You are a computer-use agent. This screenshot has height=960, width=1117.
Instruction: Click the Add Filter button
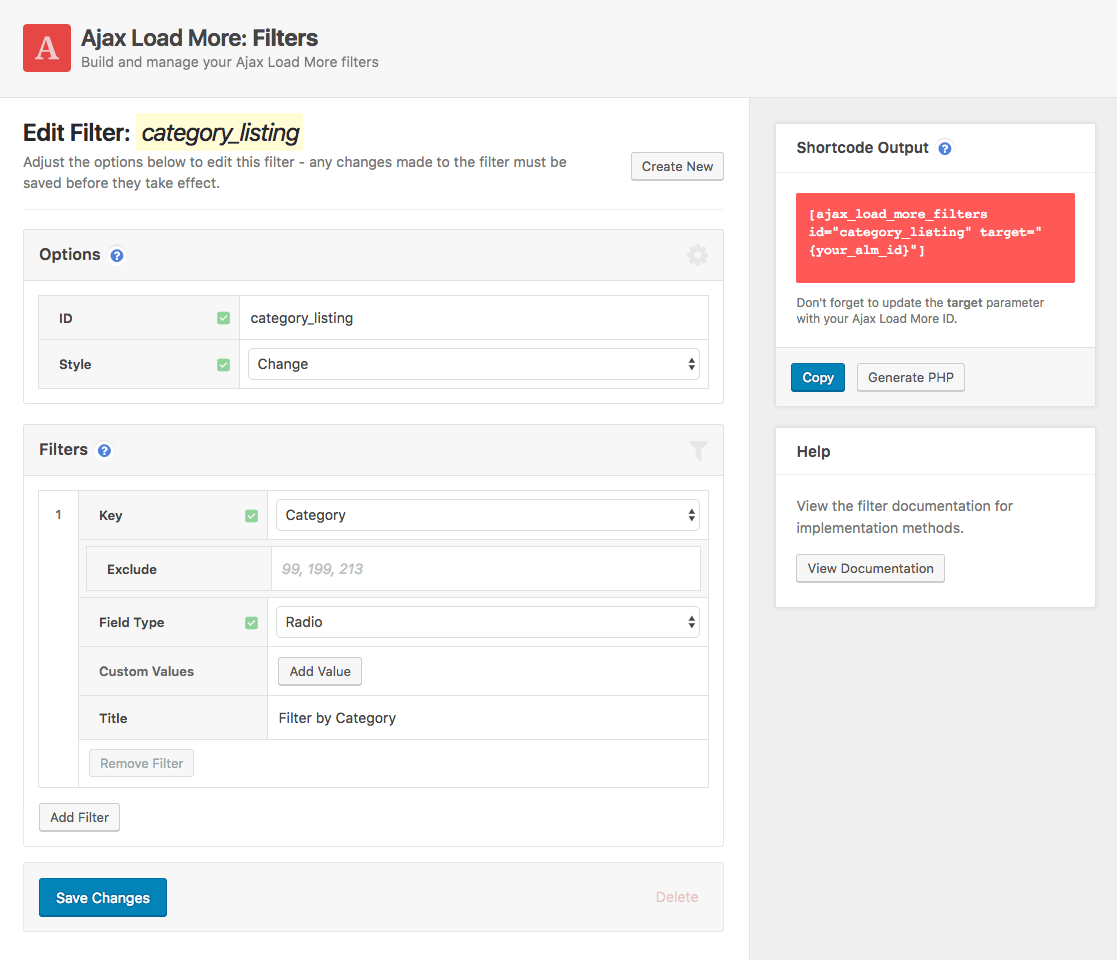pos(79,817)
